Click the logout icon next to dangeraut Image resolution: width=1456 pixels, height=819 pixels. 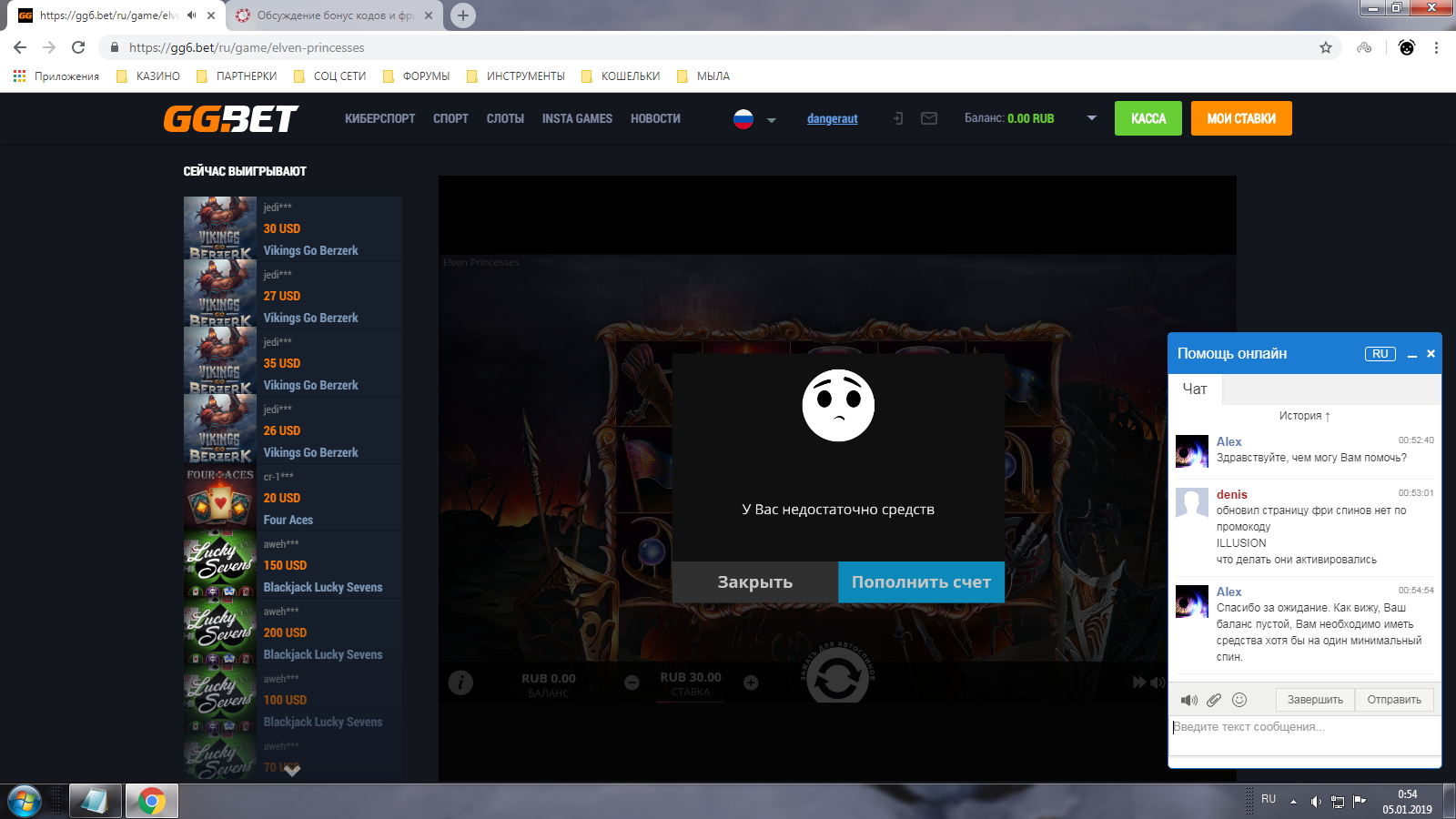[898, 118]
